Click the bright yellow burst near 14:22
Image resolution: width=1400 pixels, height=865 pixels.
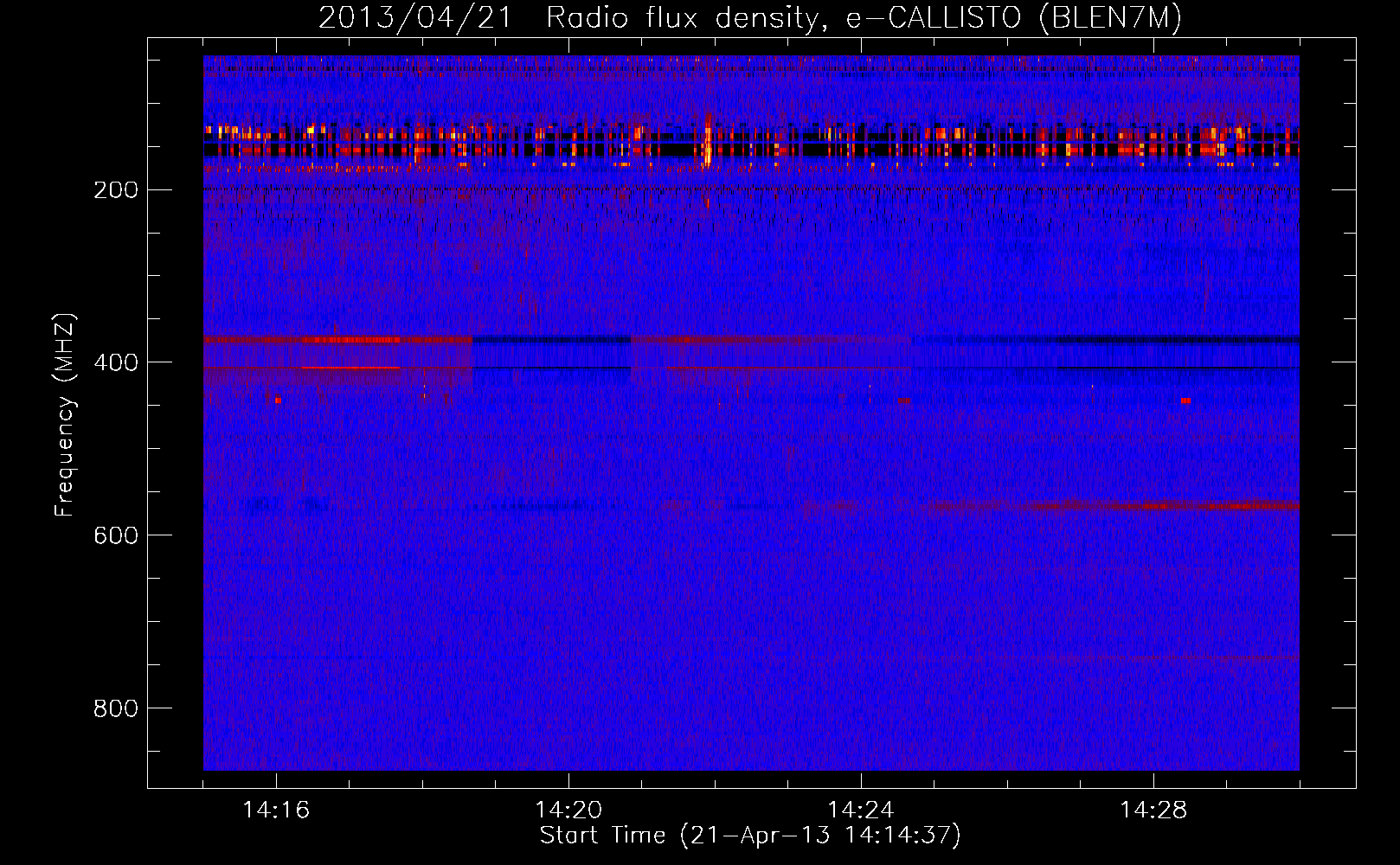(x=708, y=143)
